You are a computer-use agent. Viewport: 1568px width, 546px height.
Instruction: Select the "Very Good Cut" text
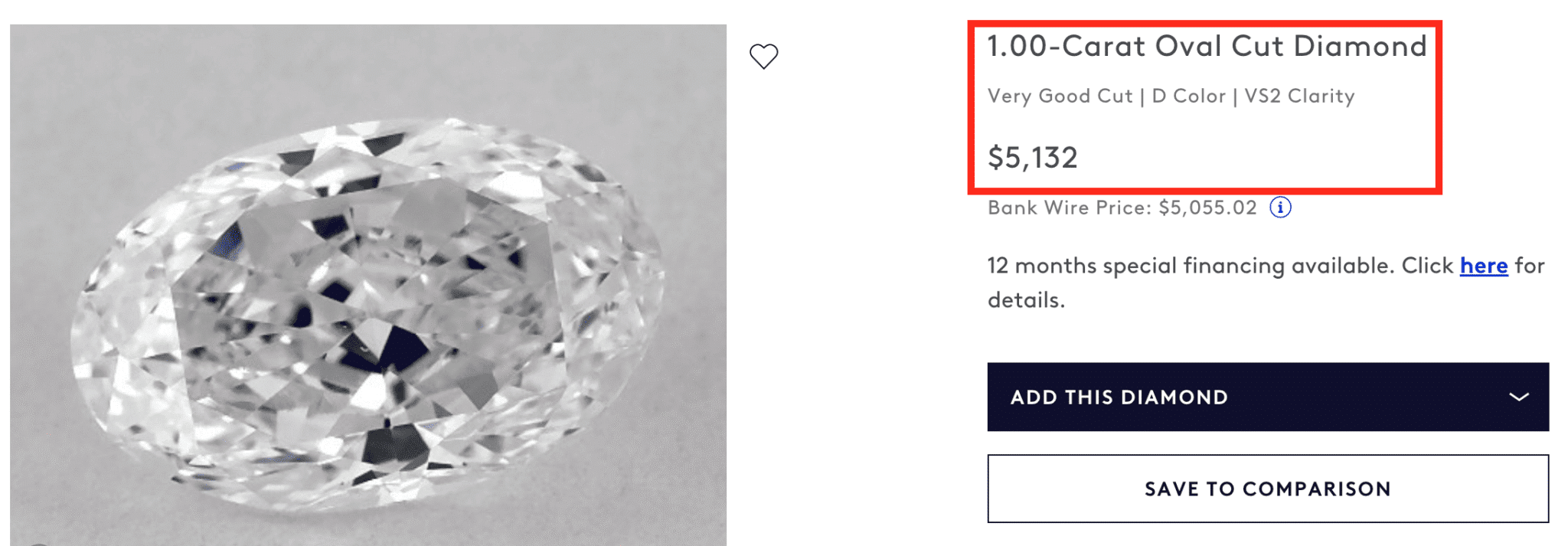click(x=1060, y=96)
